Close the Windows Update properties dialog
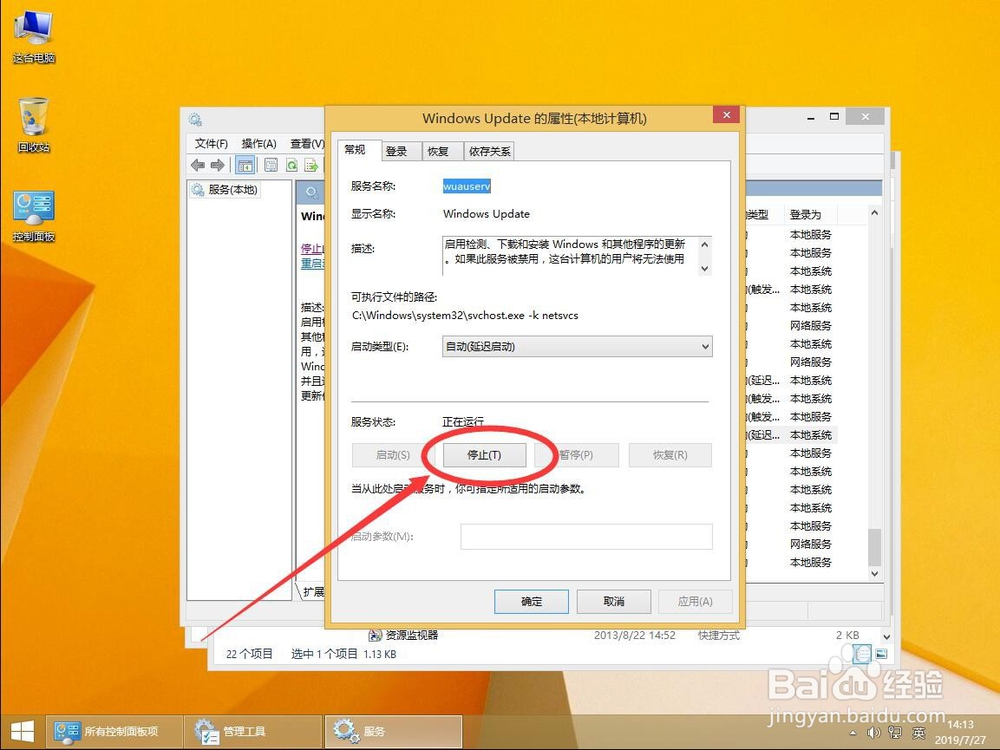The image size is (1000, 750). 726,115
